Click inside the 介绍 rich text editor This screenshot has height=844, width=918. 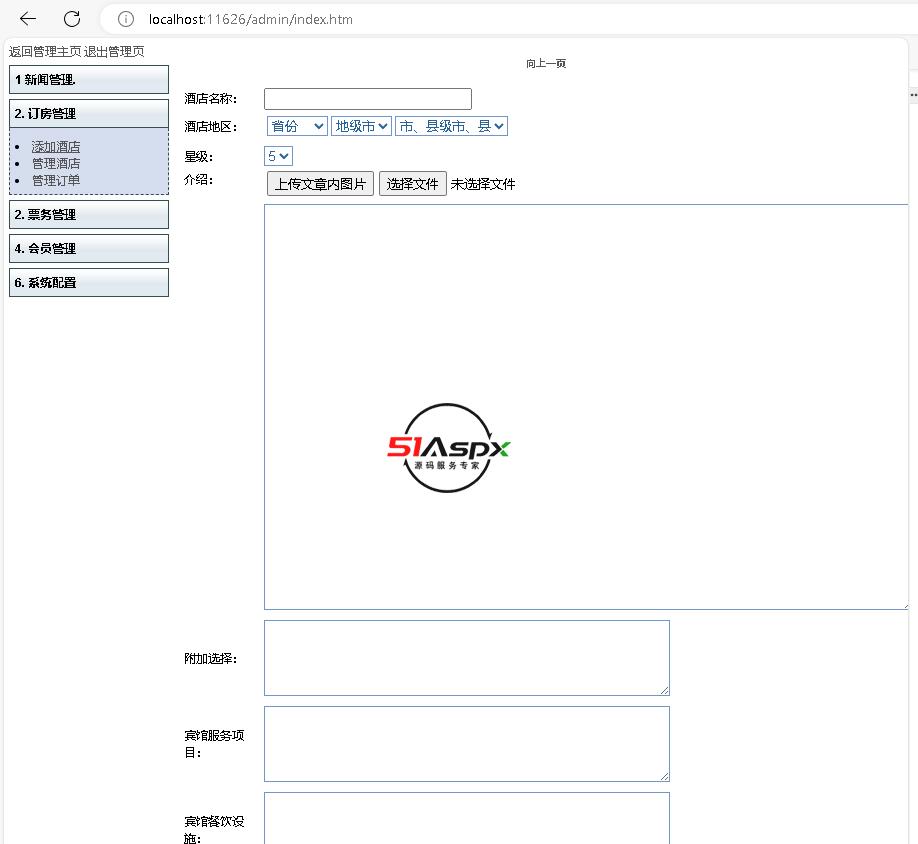click(x=585, y=407)
